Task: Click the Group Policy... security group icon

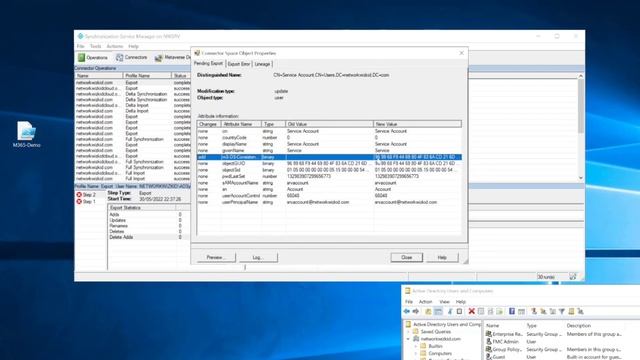Action: (x=489, y=349)
